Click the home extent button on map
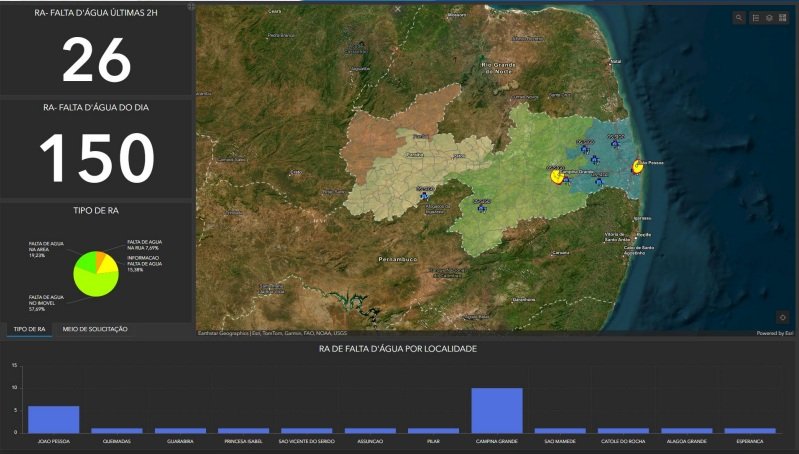Screen dimensions: 799x454 click(x=782, y=317)
